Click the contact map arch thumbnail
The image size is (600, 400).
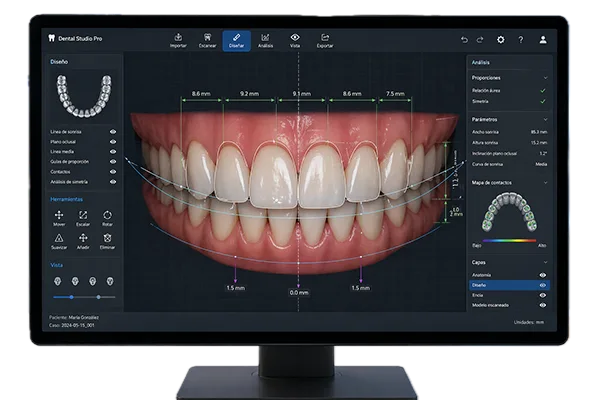[x=509, y=212]
